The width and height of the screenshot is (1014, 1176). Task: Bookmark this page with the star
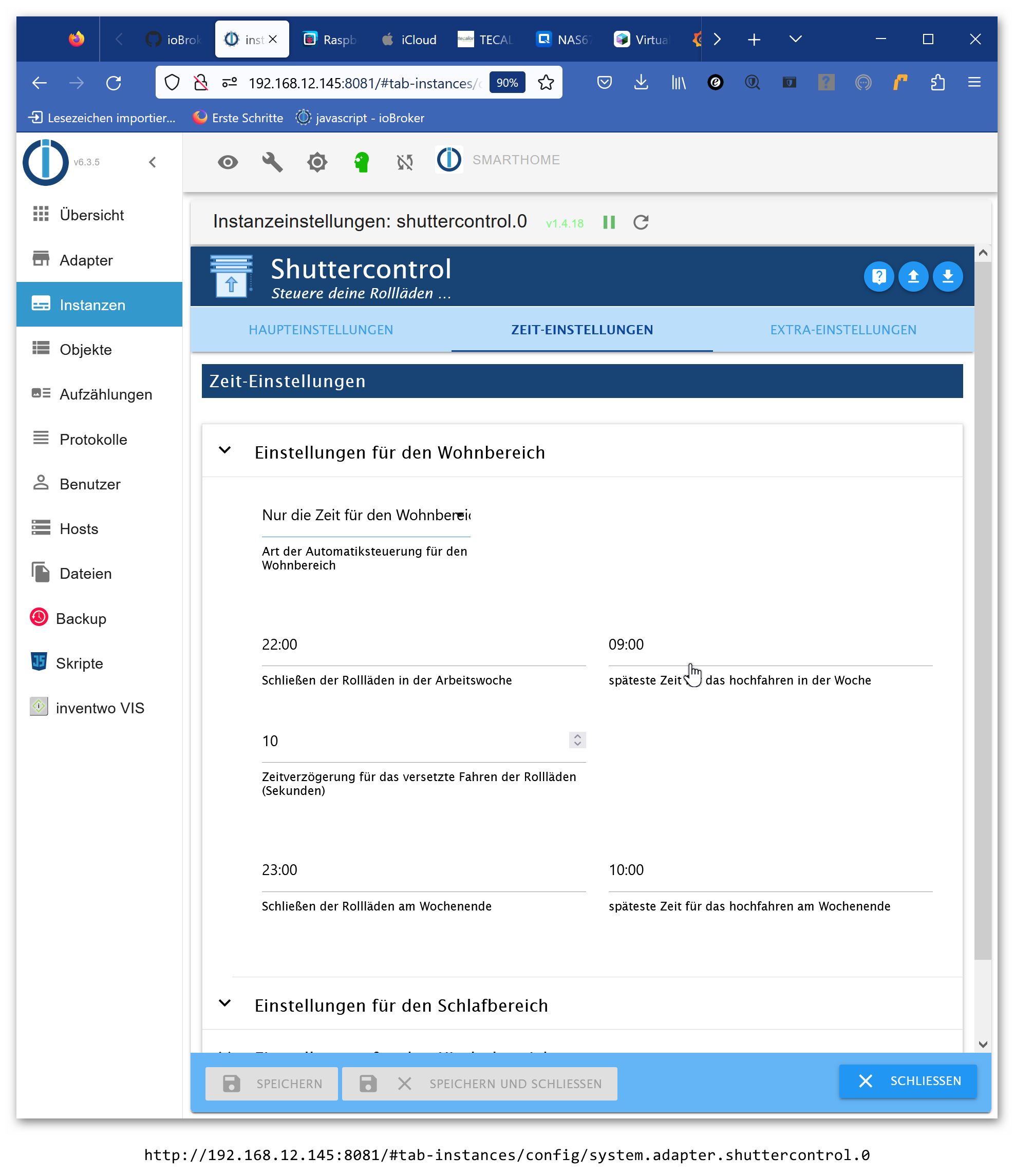[546, 83]
